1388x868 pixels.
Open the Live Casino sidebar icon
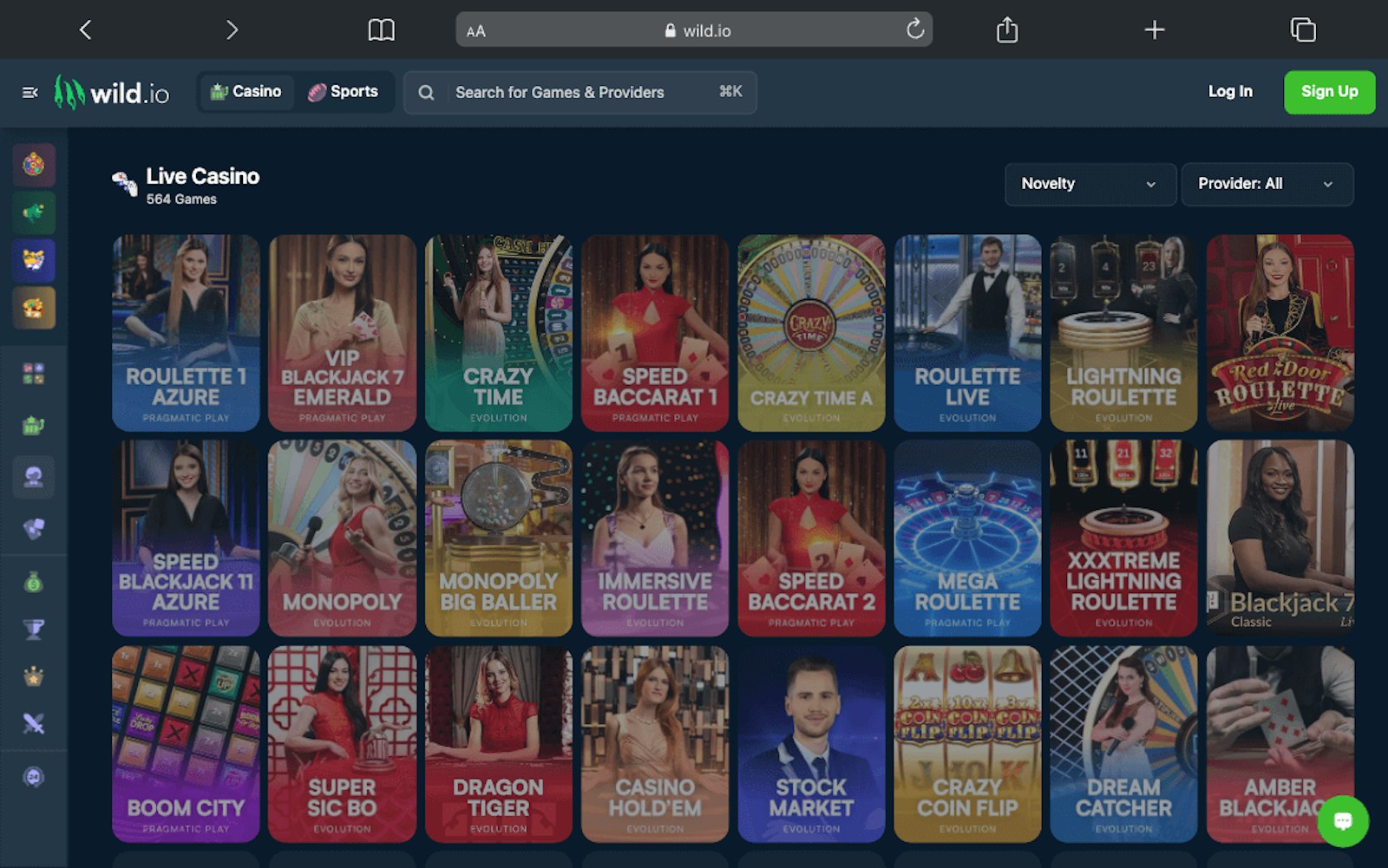click(x=33, y=477)
